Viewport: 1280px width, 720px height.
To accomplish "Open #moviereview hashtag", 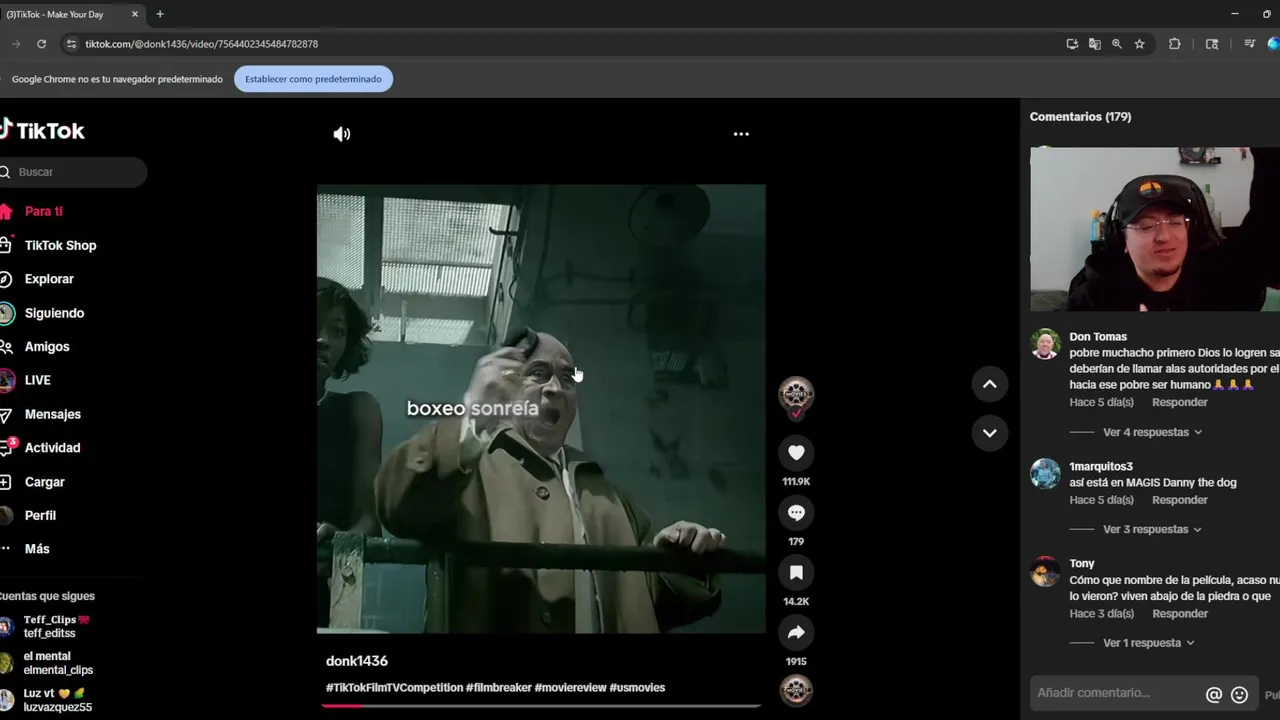I will pos(571,688).
